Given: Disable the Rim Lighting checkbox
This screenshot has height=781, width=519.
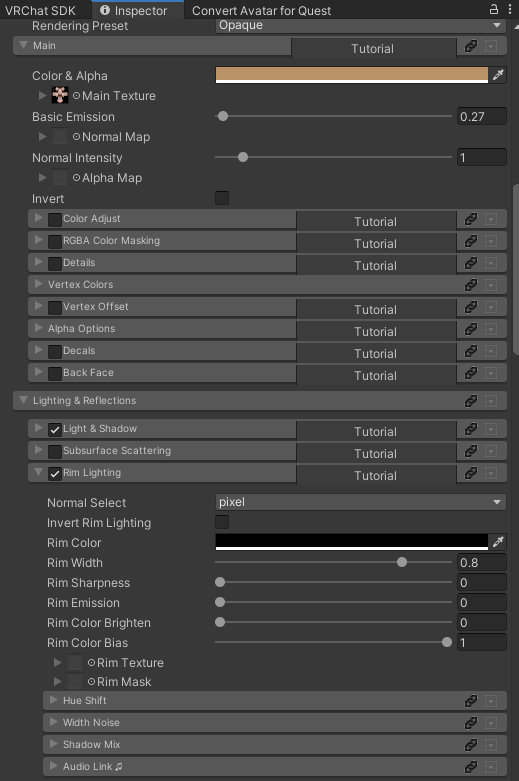Looking at the screenshot, I should coord(55,474).
